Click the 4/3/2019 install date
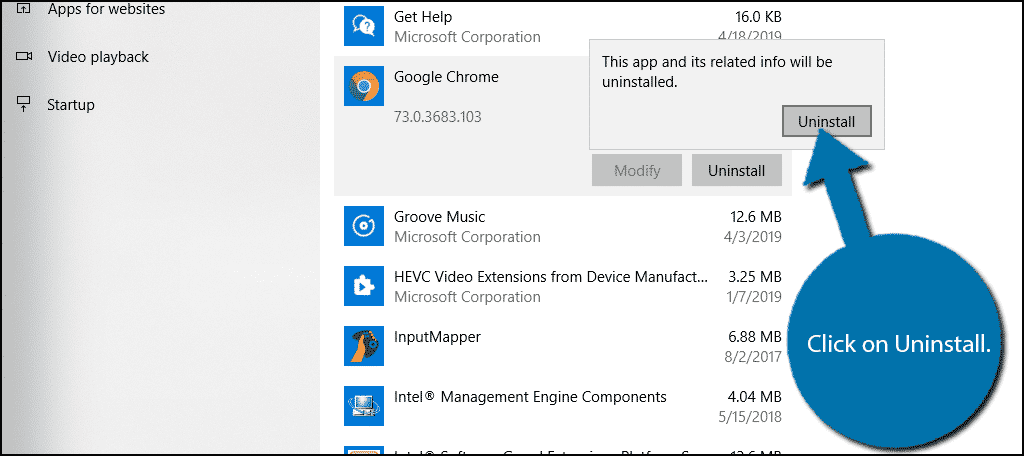Screen dimensions: 1024x456 point(754,236)
